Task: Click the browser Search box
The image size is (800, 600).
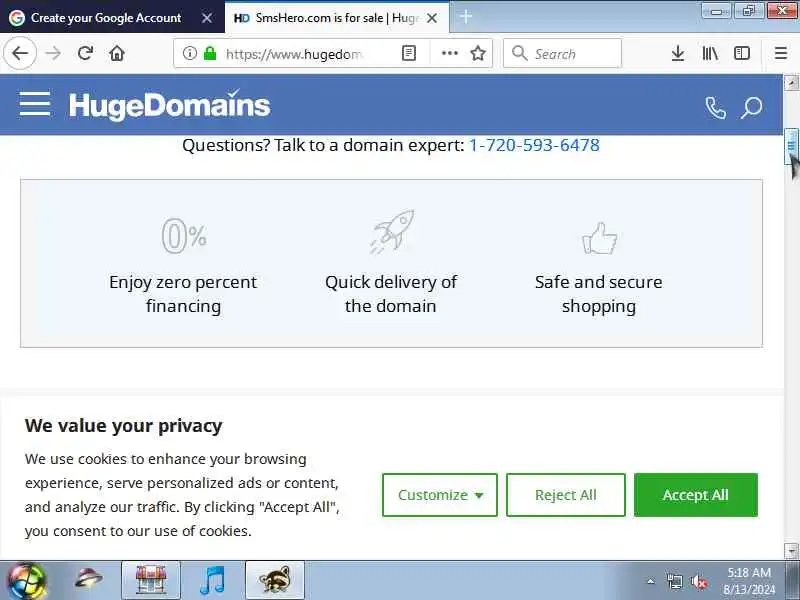Action: click(x=562, y=53)
